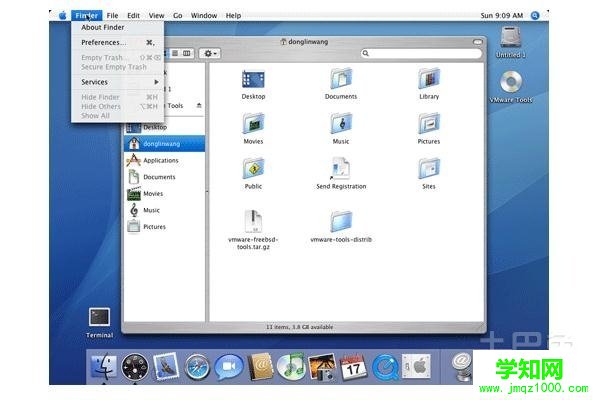Select the Untitled 1 hard drive on desktop
600x400 pixels.
[510, 38]
